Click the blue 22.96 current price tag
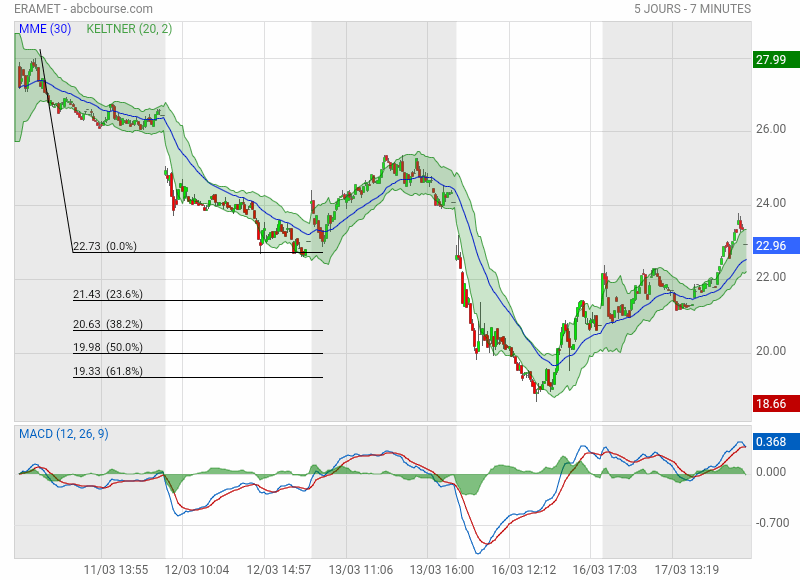Image resolution: width=800 pixels, height=580 pixels. (x=776, y=246)
